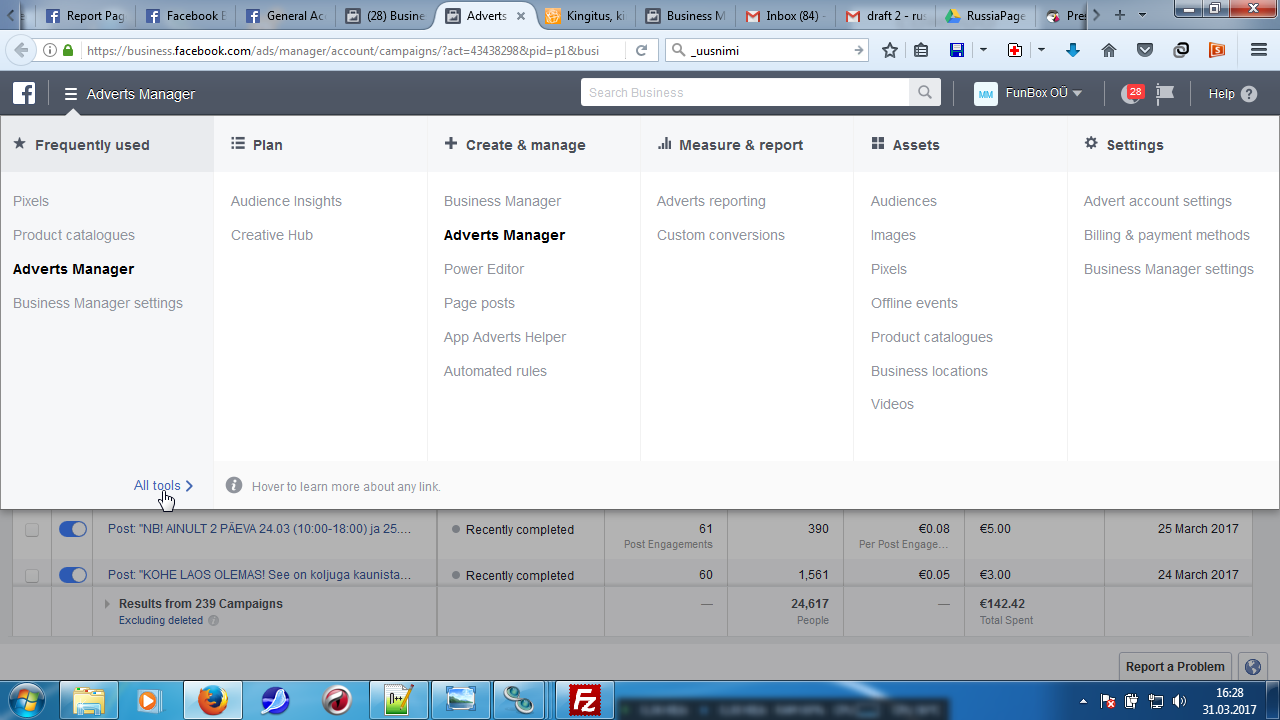Click the globe icon beside Report a Problem
The height and width of the screenshot is (720, 1280).
coord(1252,667)
